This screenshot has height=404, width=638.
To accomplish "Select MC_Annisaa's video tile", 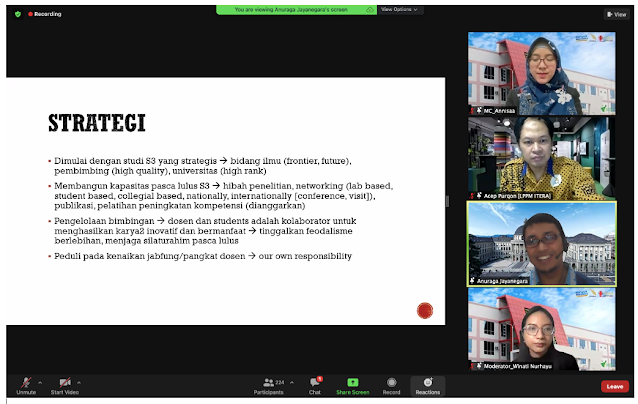I will tap(542, 74).
